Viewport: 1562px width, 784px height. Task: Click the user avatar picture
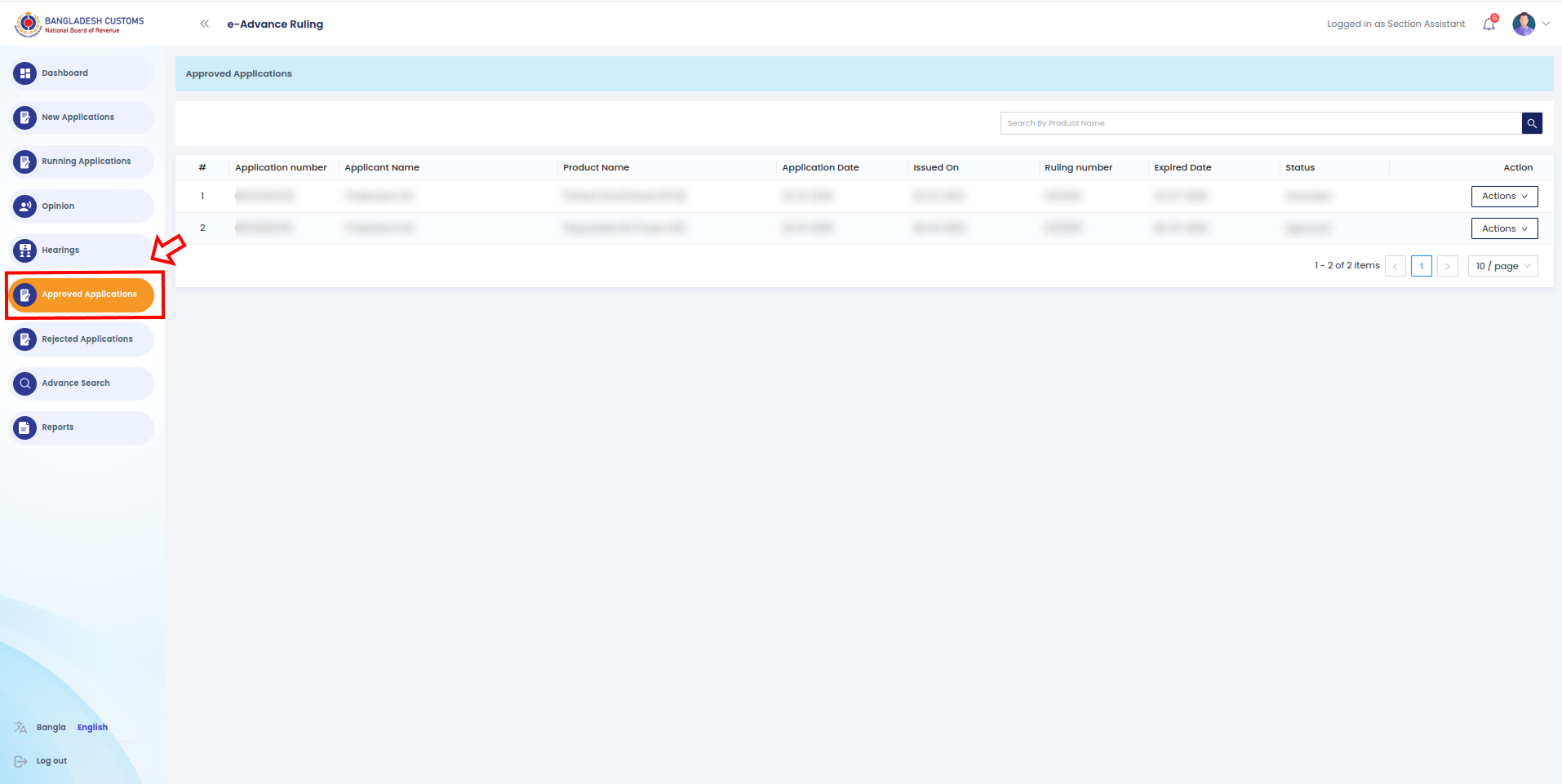tap(1524, 24)
